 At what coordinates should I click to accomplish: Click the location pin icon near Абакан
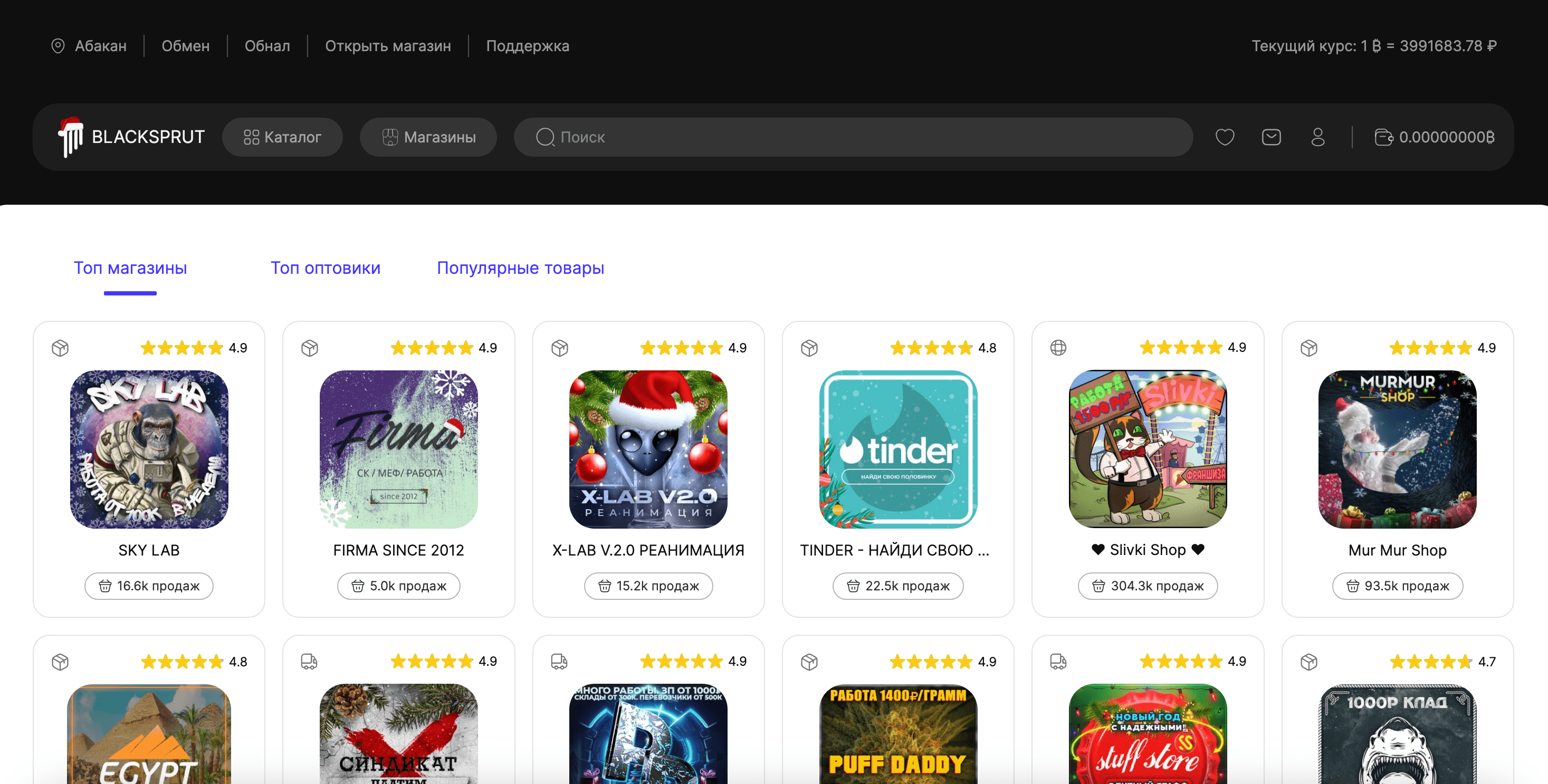coord(58,46)
